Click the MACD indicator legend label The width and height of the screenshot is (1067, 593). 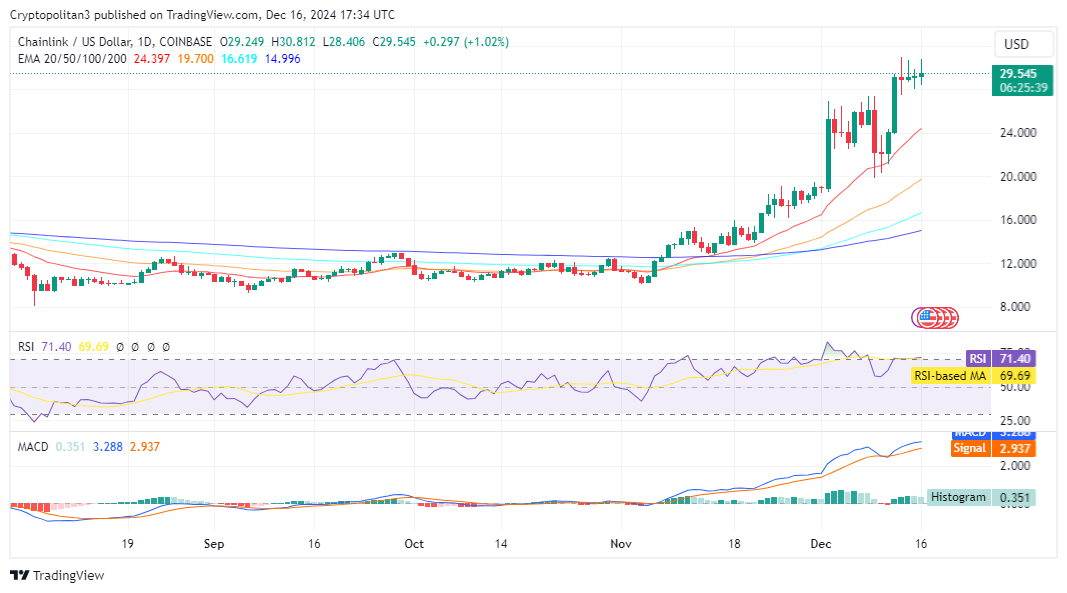33,447
